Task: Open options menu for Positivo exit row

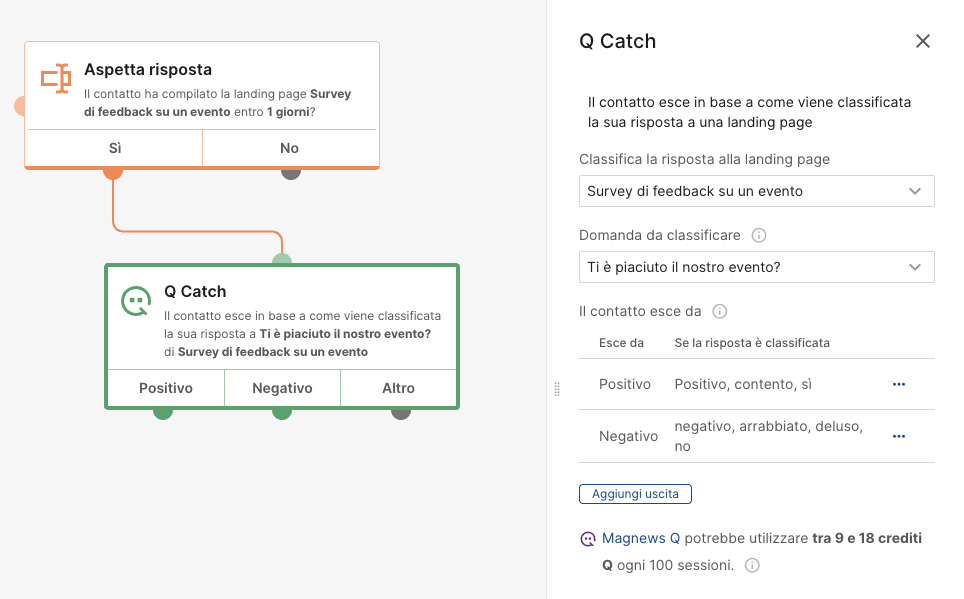Action: [x=899, y=384]
